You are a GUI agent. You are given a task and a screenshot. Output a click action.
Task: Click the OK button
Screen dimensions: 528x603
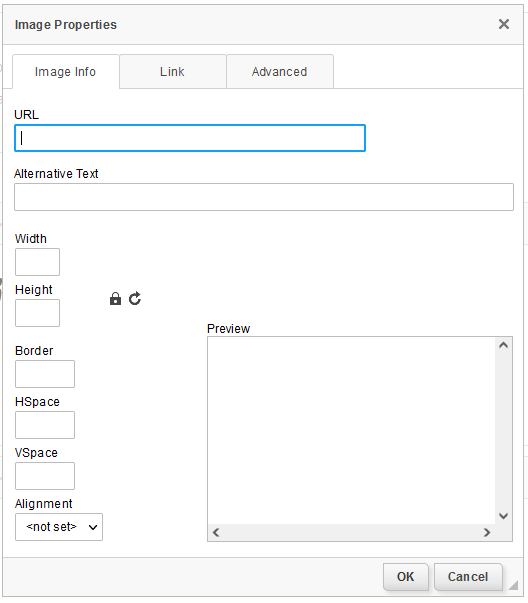tap(406, 576)
